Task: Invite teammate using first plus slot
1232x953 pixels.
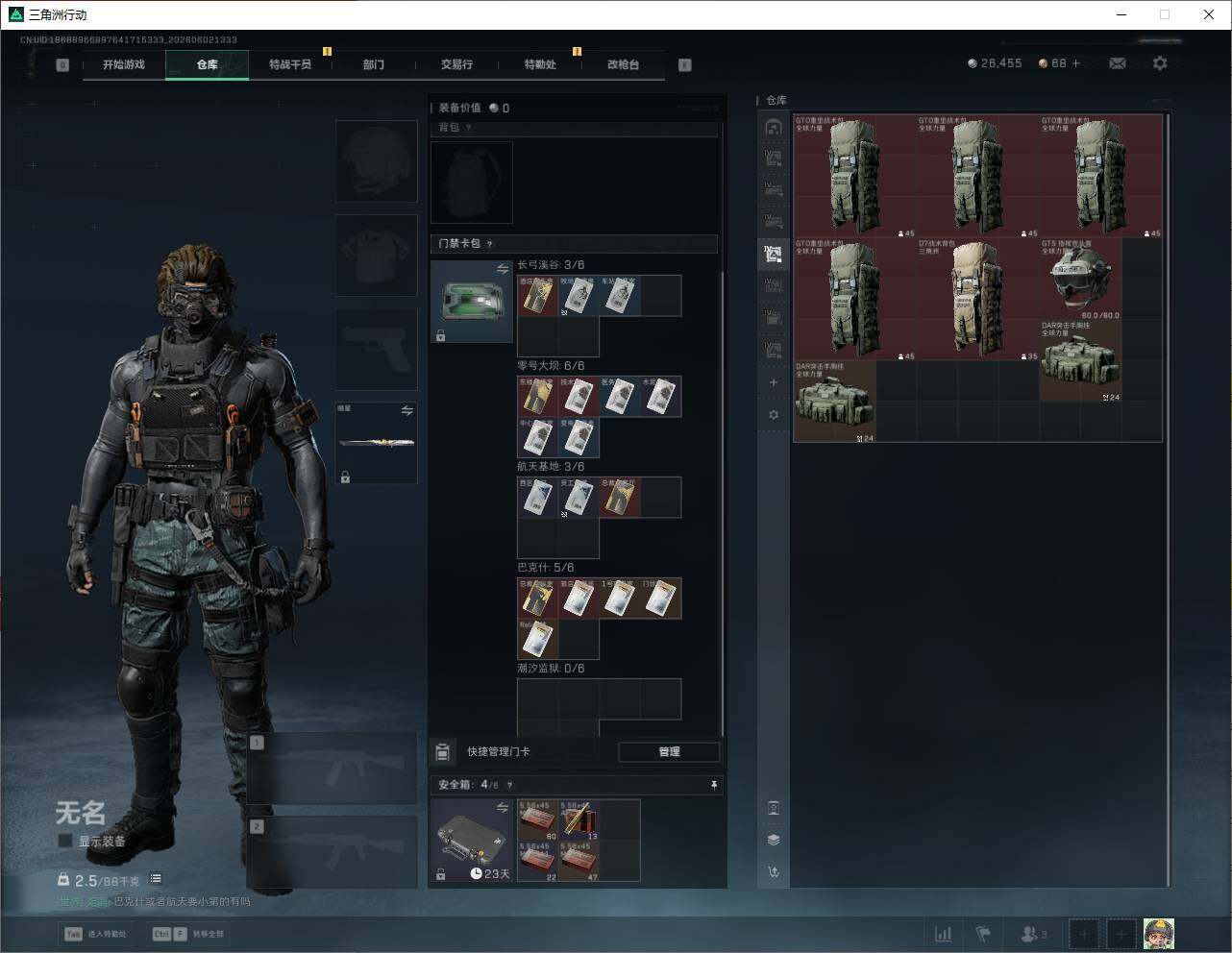Action: pyautogui.click(x=1084, y=934)
